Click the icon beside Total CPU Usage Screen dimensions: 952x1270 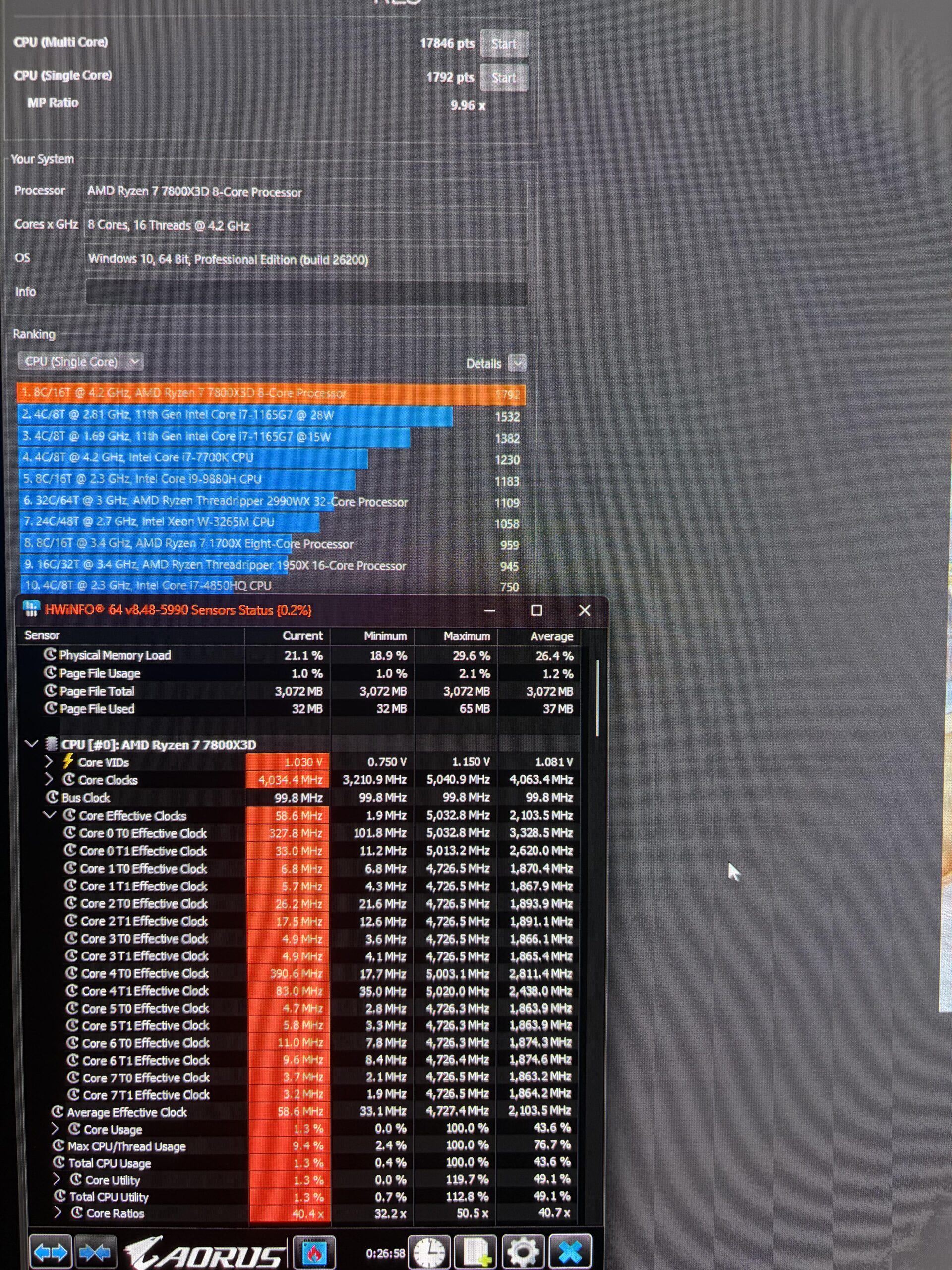[x=59, y=1163]
